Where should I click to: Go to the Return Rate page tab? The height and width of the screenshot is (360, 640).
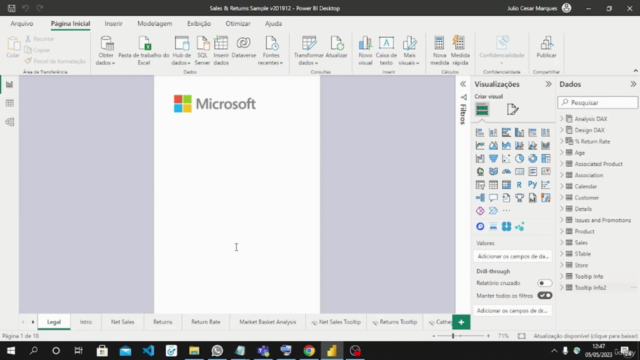click(x=206, y=322)
